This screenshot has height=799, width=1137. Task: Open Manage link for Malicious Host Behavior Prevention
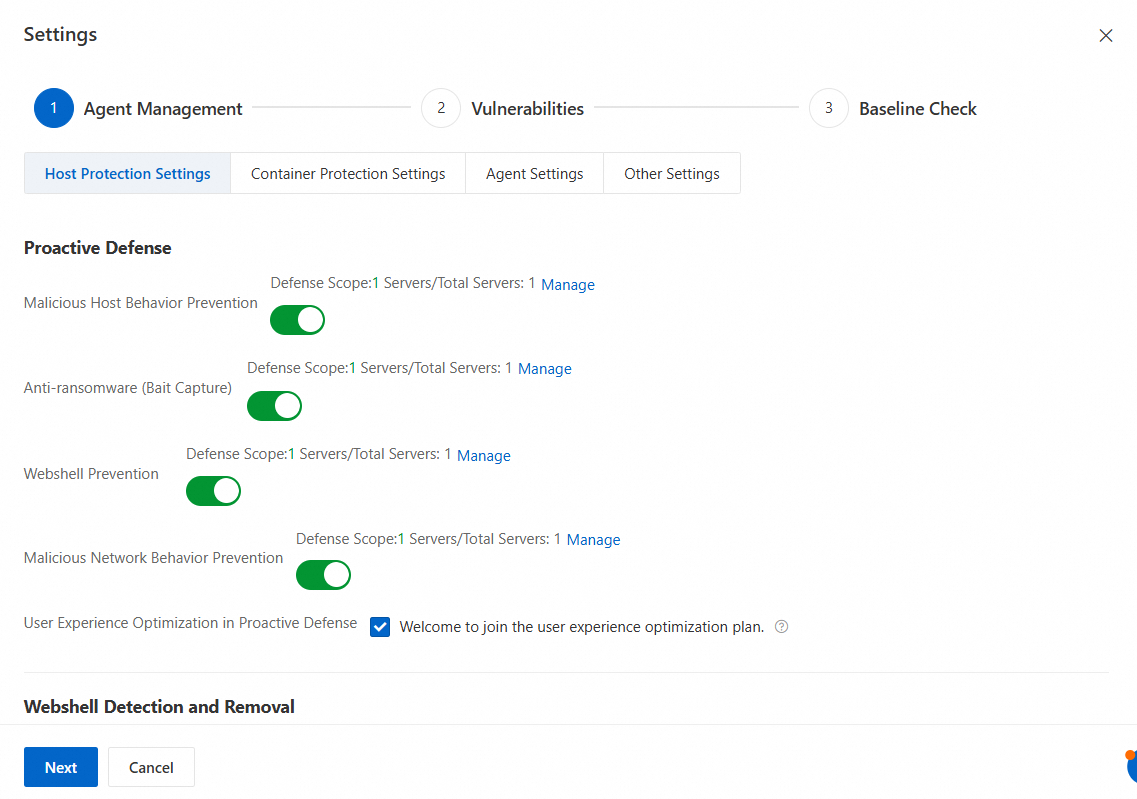[568, 285]
